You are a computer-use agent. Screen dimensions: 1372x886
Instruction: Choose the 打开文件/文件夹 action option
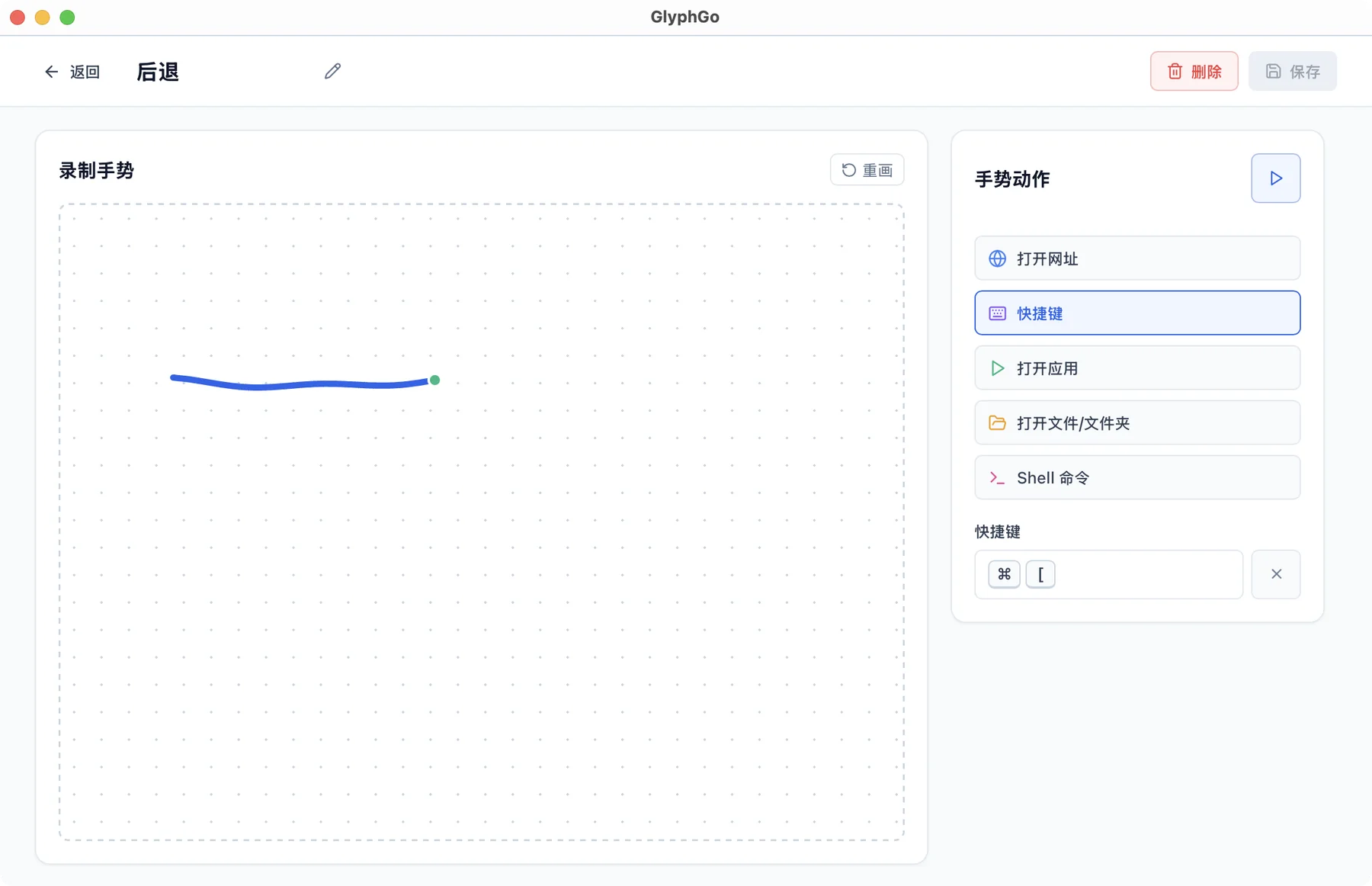[x=1137, y=423]
